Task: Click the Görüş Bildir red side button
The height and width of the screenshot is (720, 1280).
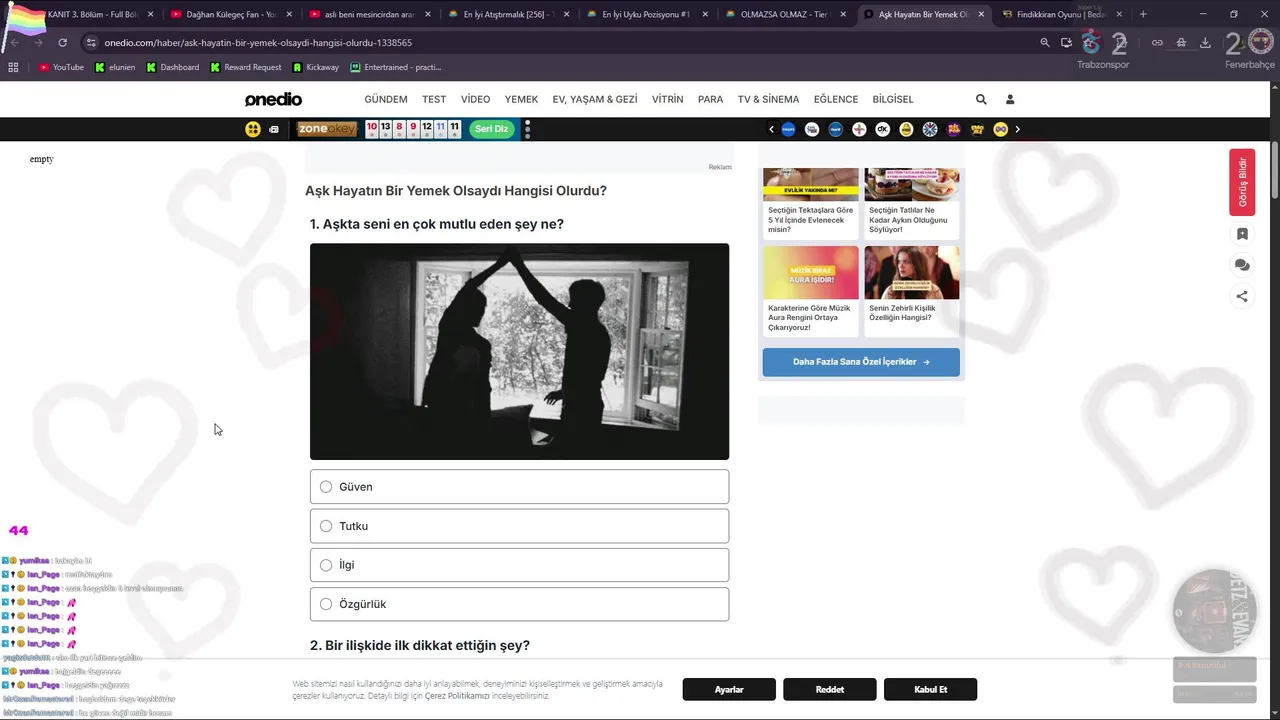Action: coord(1242,182)
